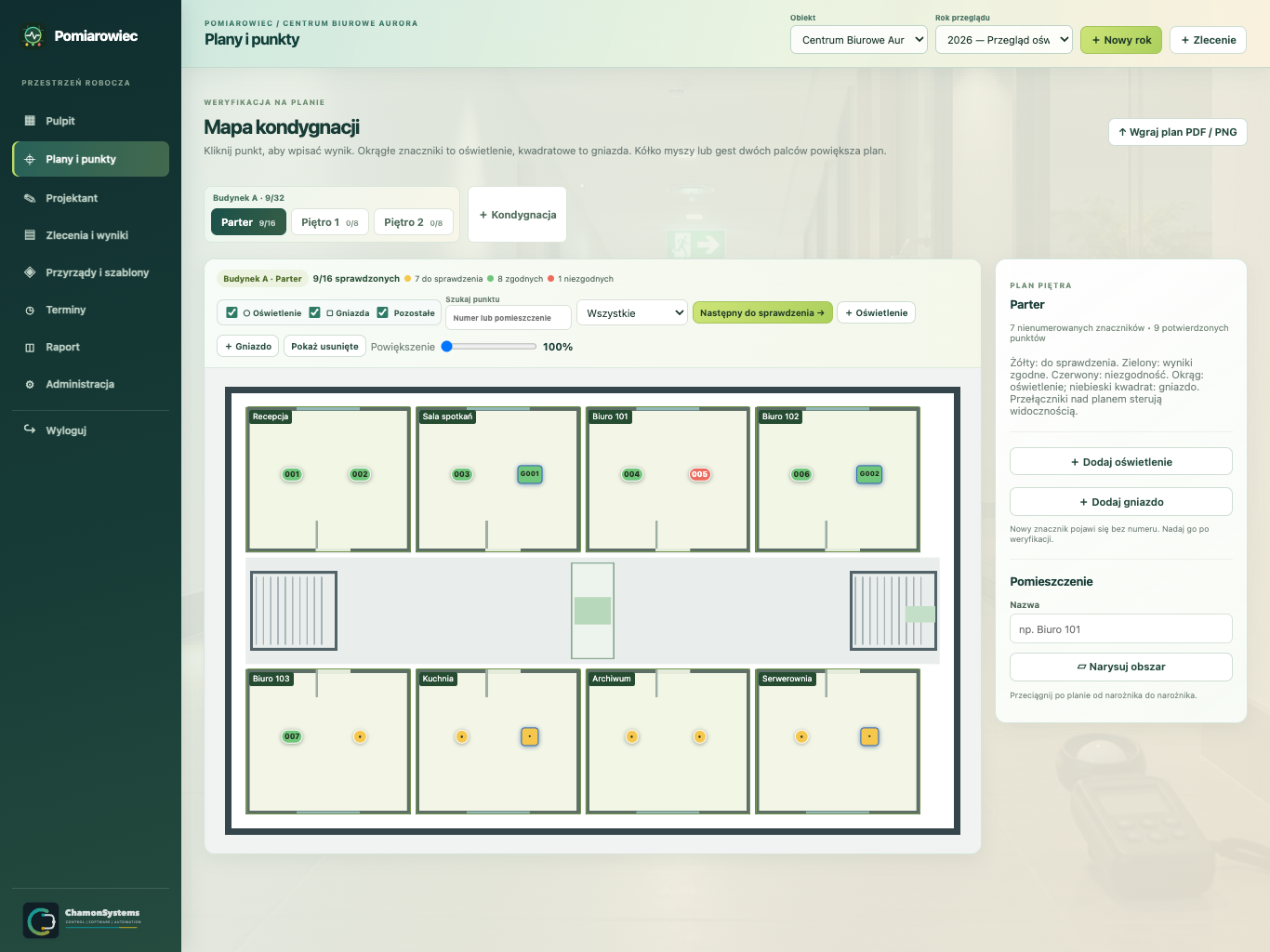1270x952 pixels.
Task: Open the Wszystkie filter dropdown
Action: tap(632, 312)
